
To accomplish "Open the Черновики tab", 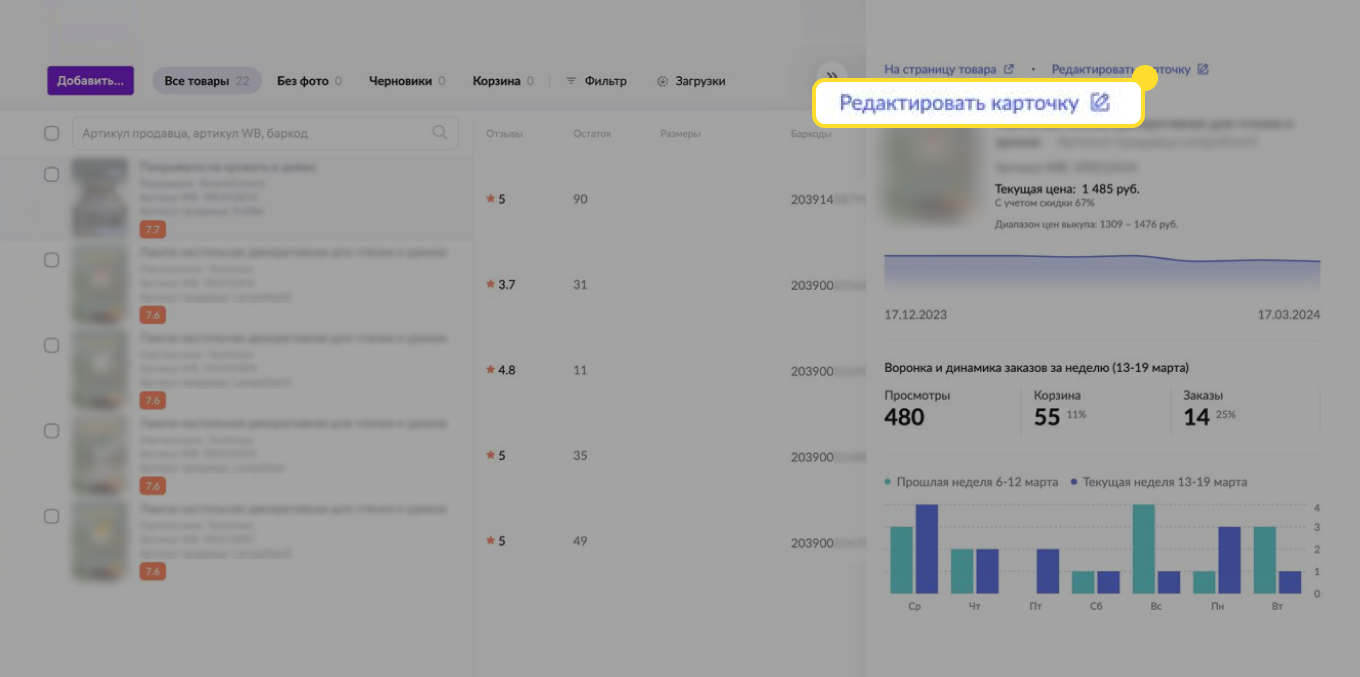I will (x=400, y=81).
